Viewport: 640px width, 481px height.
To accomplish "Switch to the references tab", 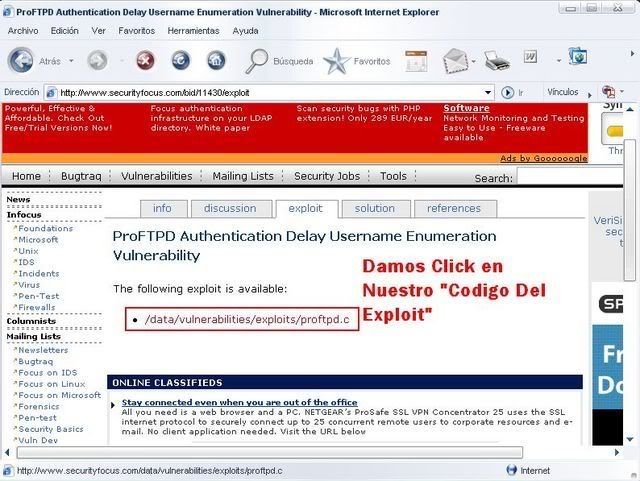I will tap(455, 209).
